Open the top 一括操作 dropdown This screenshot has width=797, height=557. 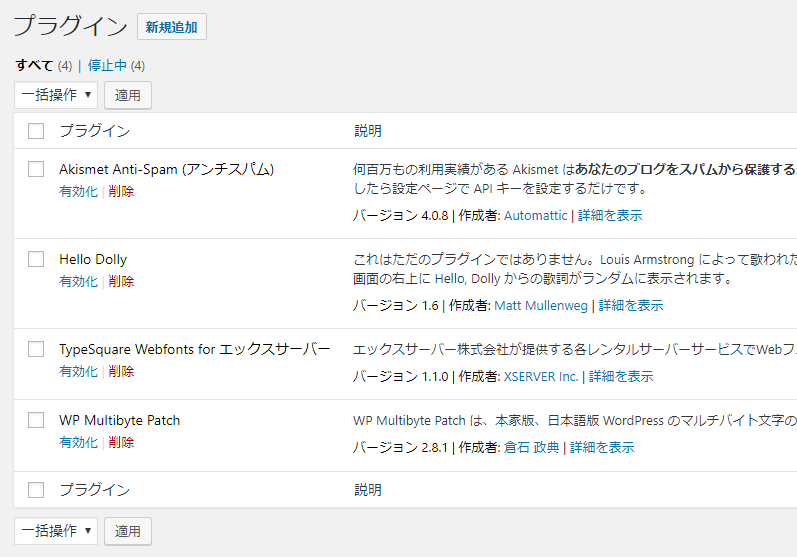click(56, 96)
